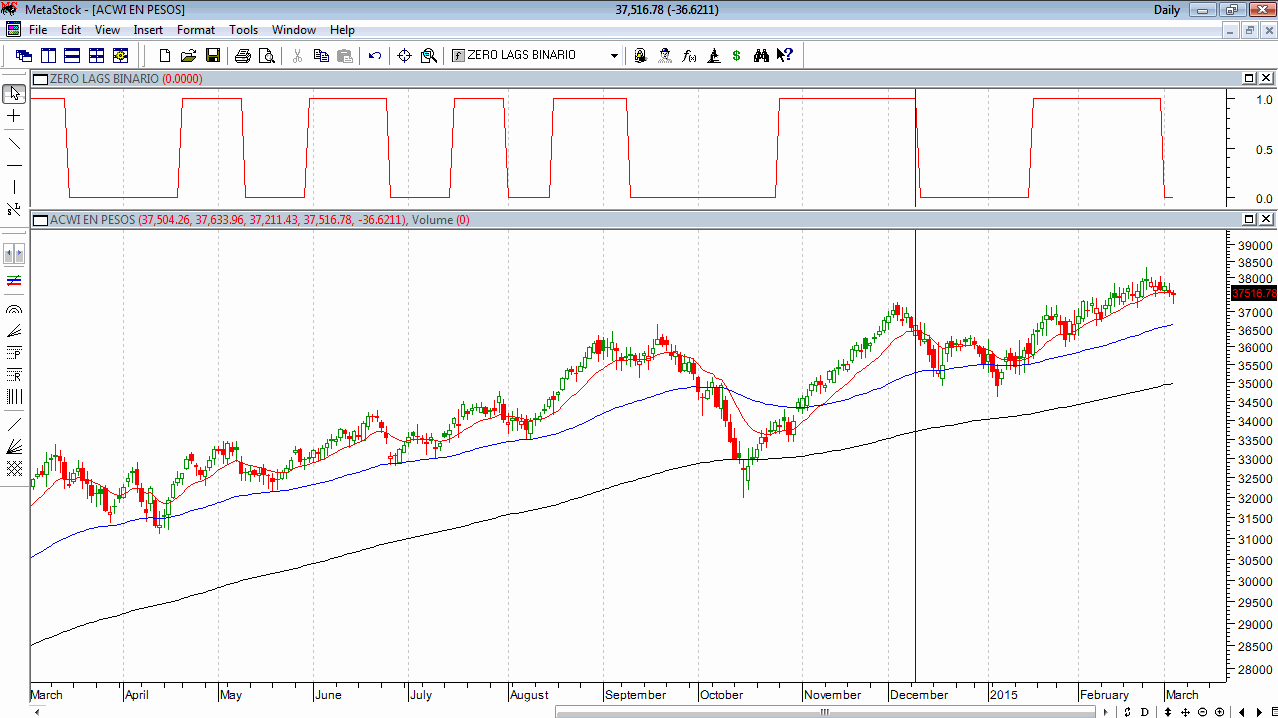Viewport: 1278px width, 718px height.
Task: Open the Insert menu
Action: coord(148,30)
